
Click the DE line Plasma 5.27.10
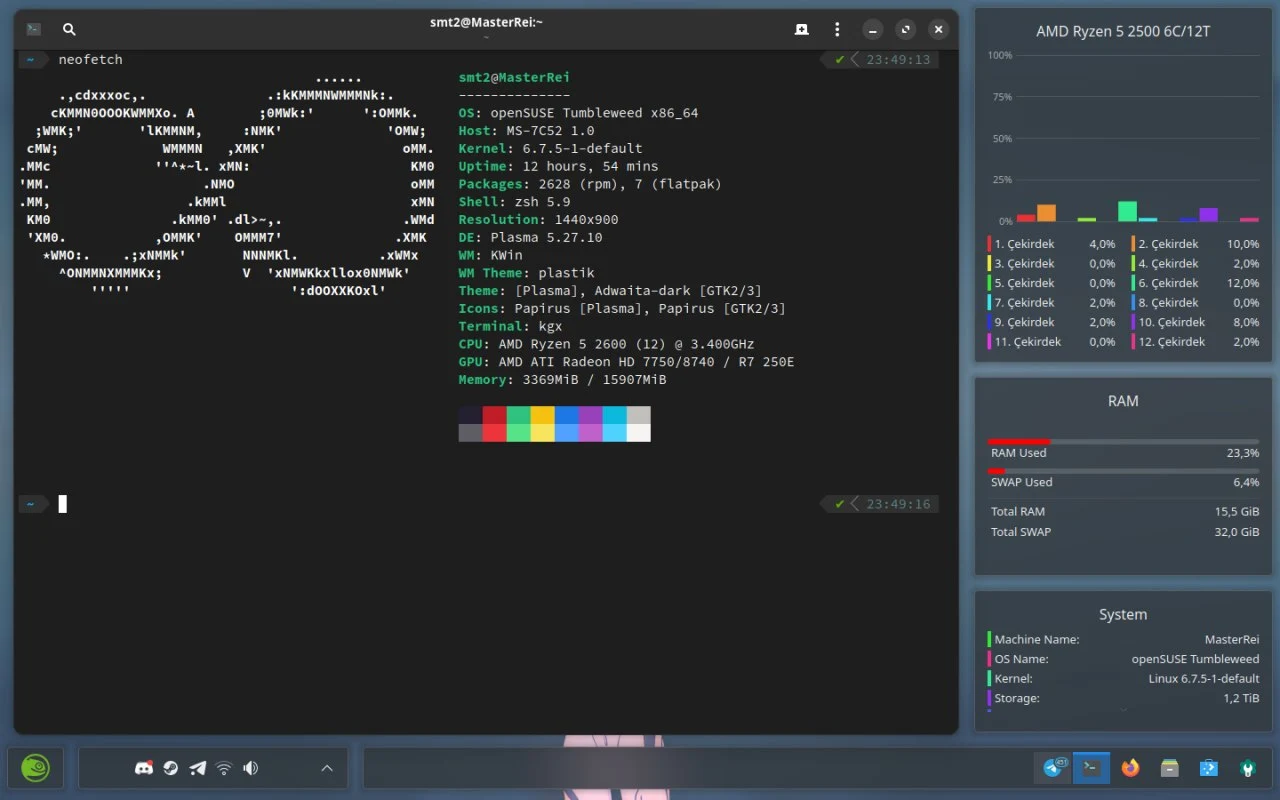[x=530, y=238]
